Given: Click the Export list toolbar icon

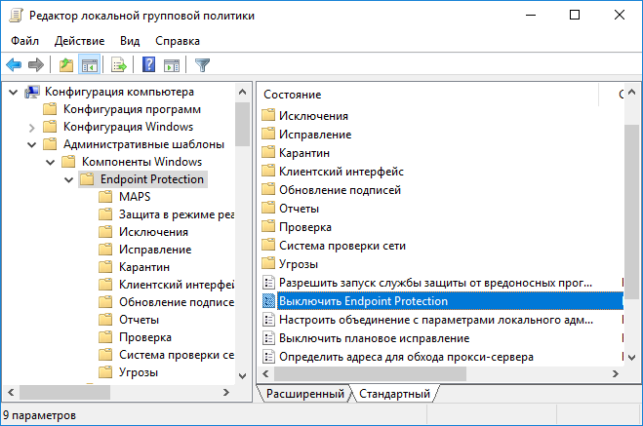Looking at the screenshot, I should (119, 65).
